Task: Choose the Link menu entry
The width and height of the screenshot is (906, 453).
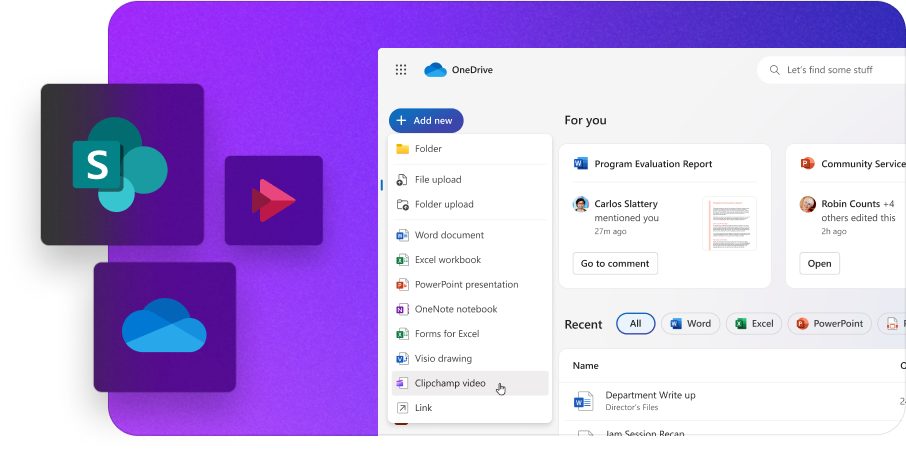Action: coord(470,408)
